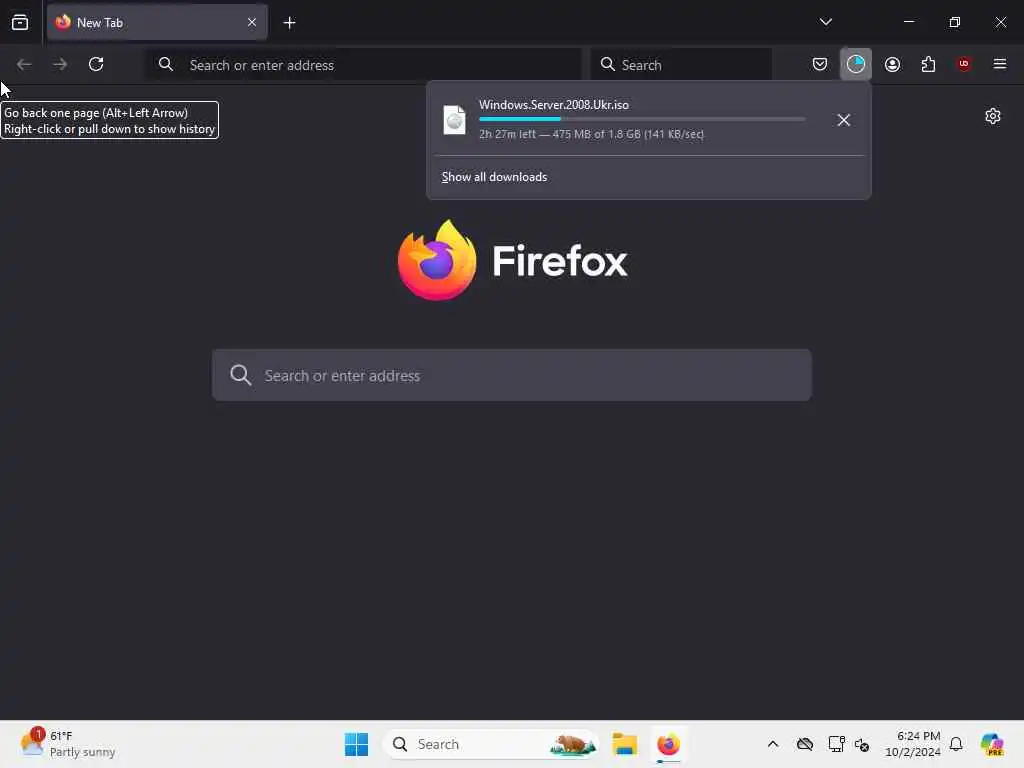Screen dimensions: 1024x768
Task: Click the download progress bar
Action: point(642,120)
